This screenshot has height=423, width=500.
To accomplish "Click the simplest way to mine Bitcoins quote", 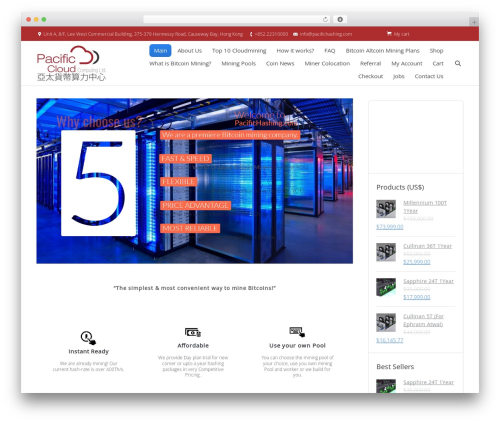I will [195, 288].
